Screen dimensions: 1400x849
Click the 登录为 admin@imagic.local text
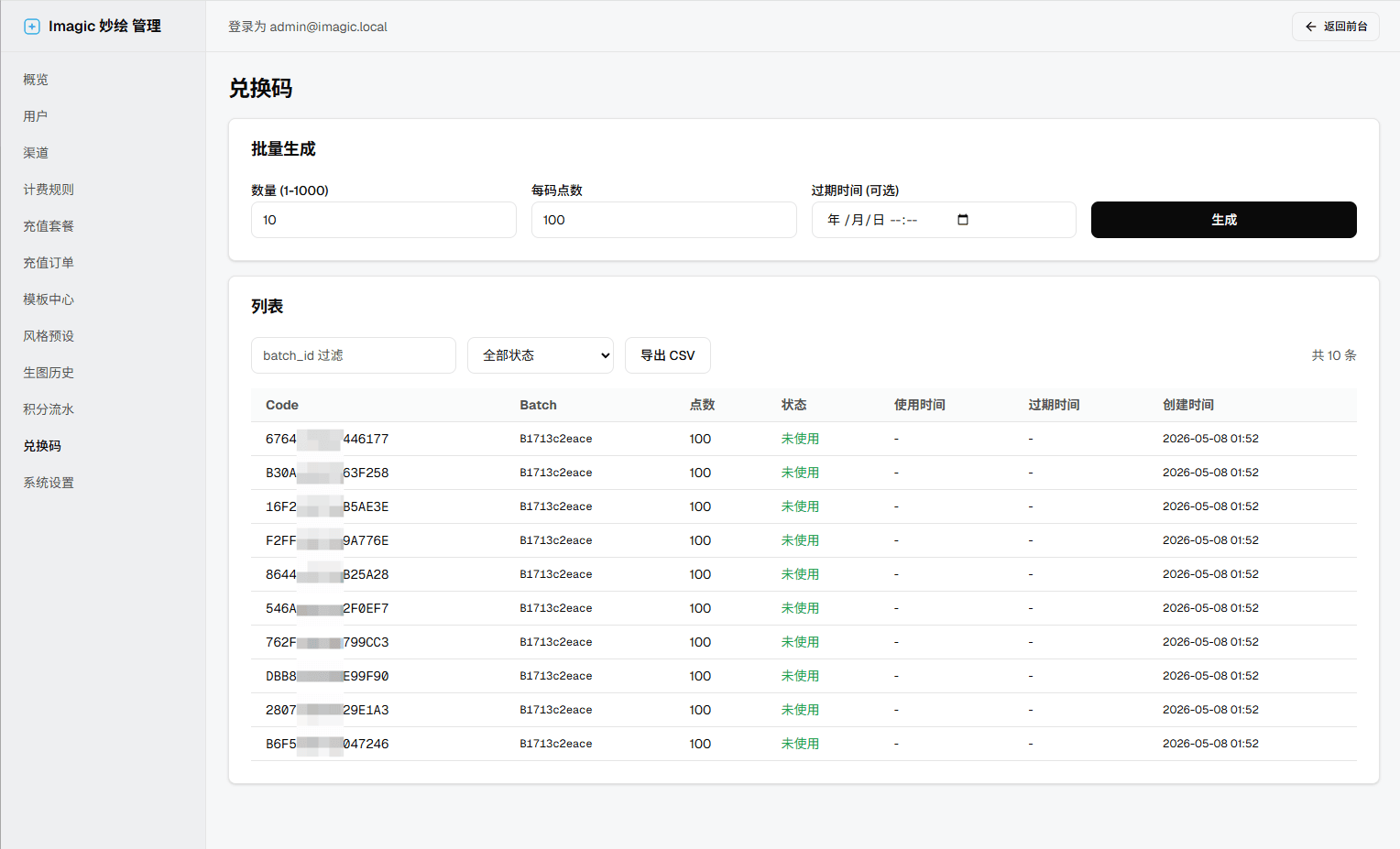coord(308,27)
